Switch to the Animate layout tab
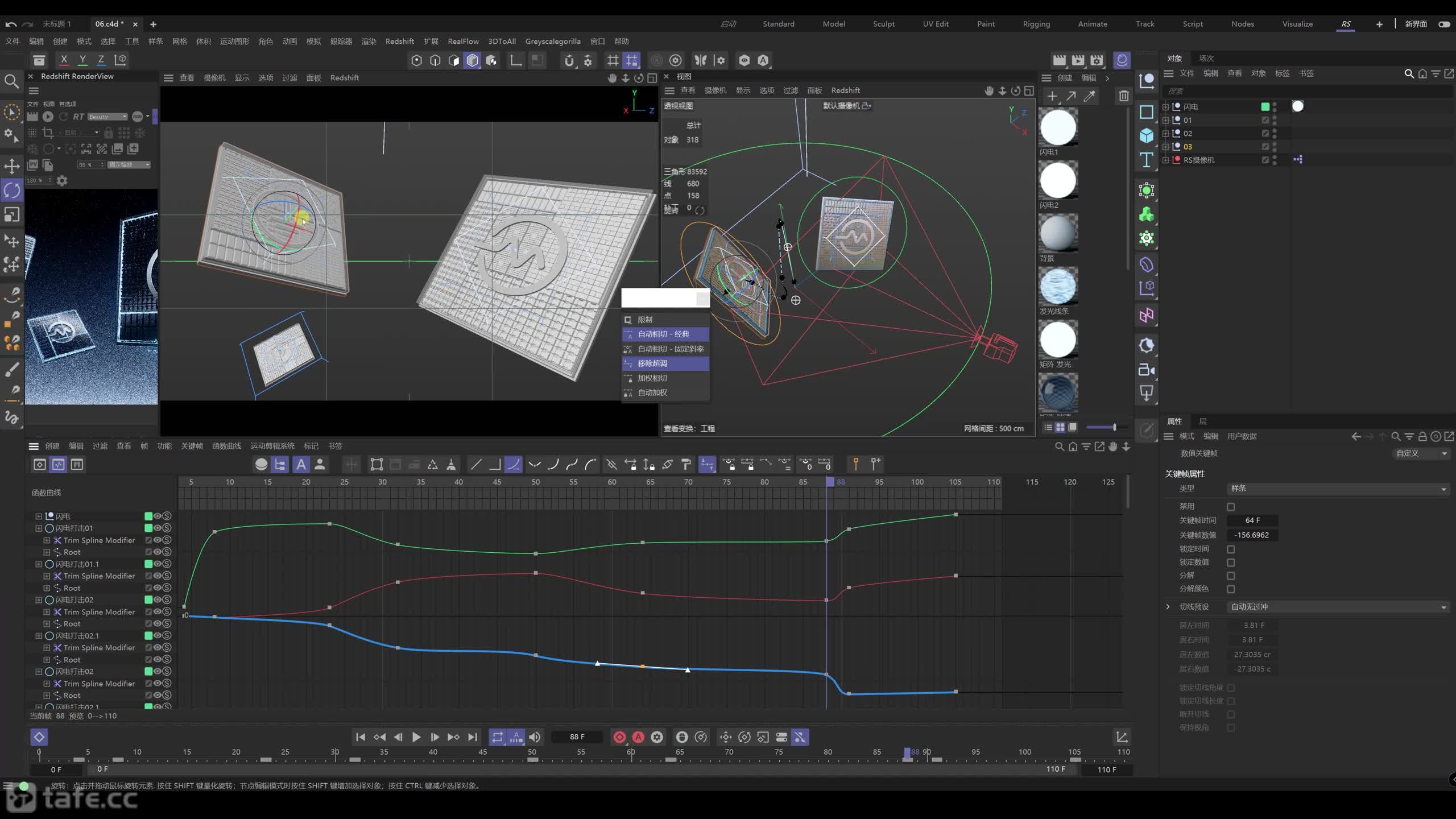This screenshot has width=1456, height=819. [1093, 24]
